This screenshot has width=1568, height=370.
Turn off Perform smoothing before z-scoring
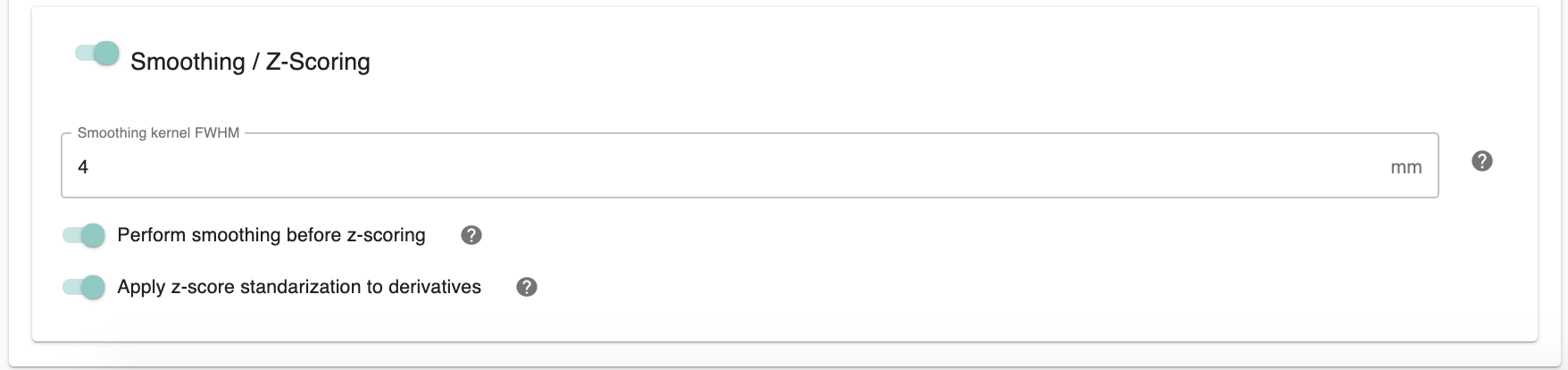[x=84, y=235]
